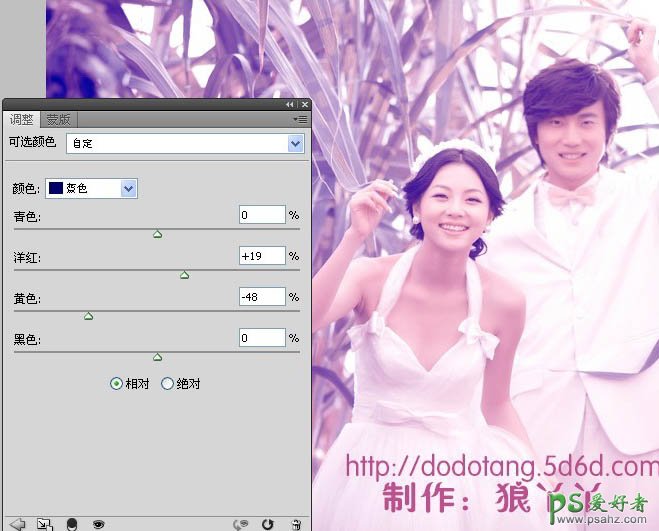Image resolution: width=659 pixels, height=531 pixels.
Task: Select the 相对 radio button
Action: click(x=117, y=383)
